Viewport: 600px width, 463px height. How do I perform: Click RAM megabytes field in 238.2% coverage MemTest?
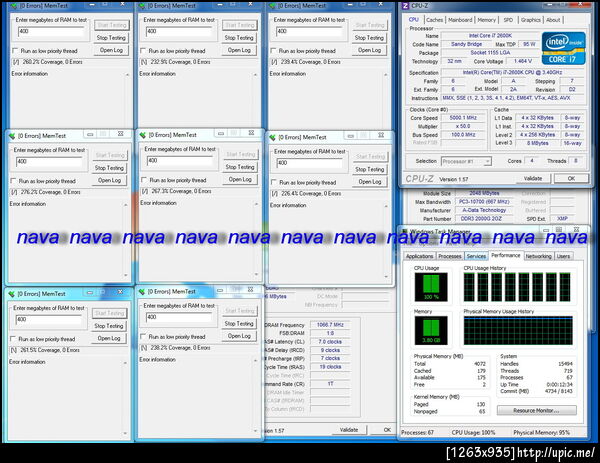tap(179, 317)
